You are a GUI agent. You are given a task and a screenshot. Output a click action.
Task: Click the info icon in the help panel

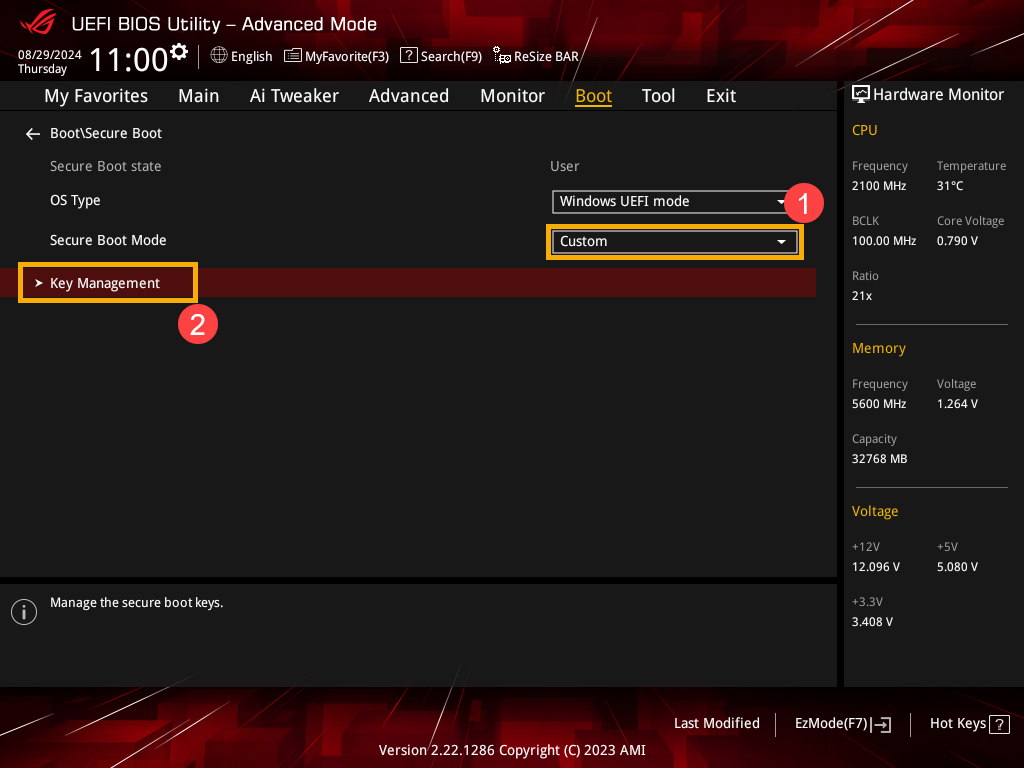[23, 612]
